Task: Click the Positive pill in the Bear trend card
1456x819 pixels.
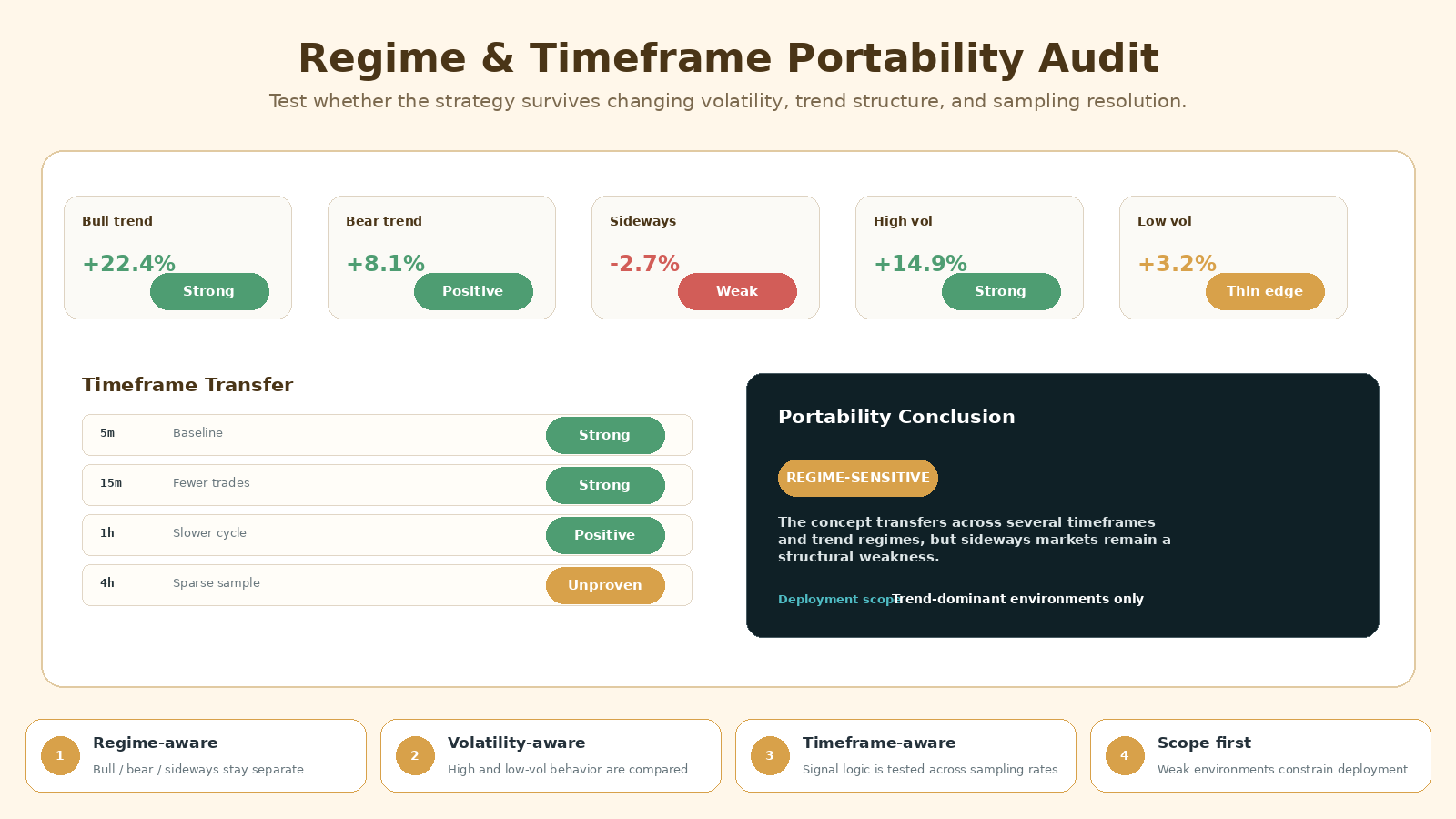Action: pyautogui.click(x=473, y=291)
